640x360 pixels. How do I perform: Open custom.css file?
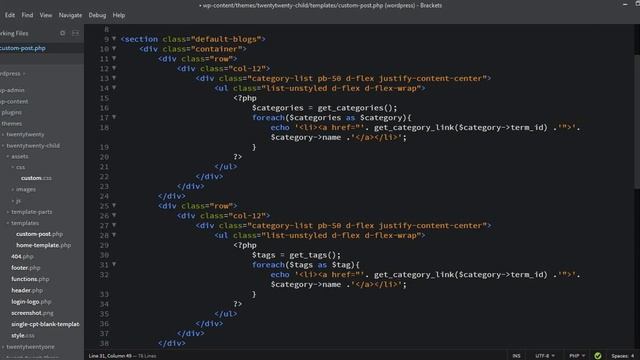pos(36,178)
